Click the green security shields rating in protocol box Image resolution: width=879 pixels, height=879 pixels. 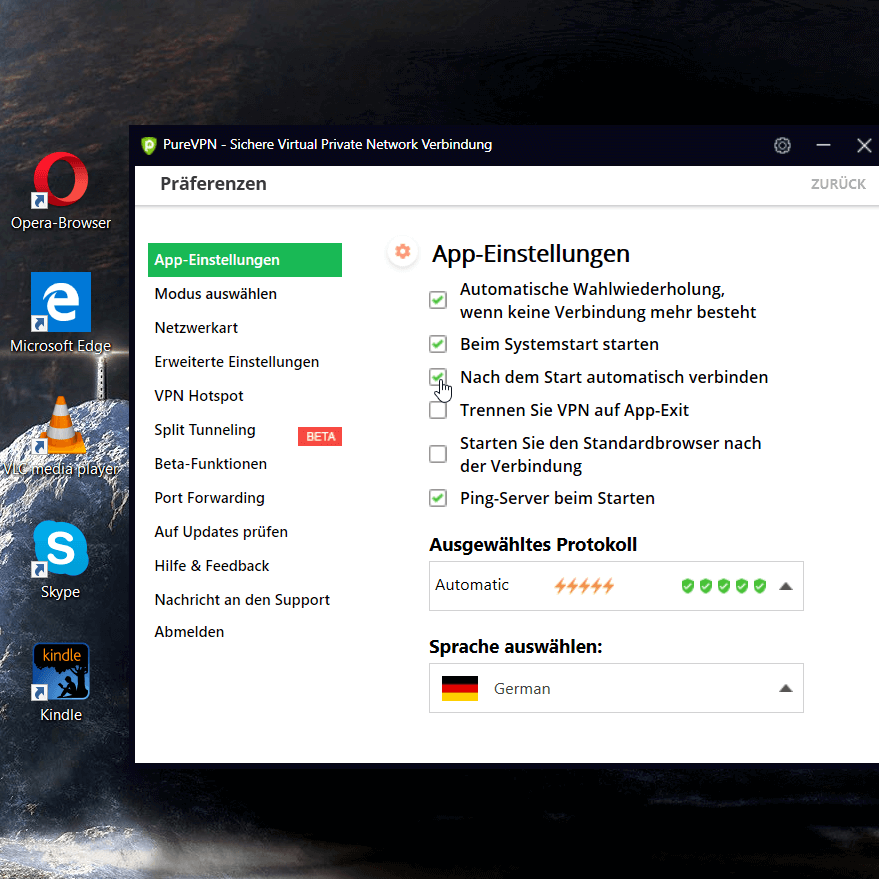click(x=723, y=586)
